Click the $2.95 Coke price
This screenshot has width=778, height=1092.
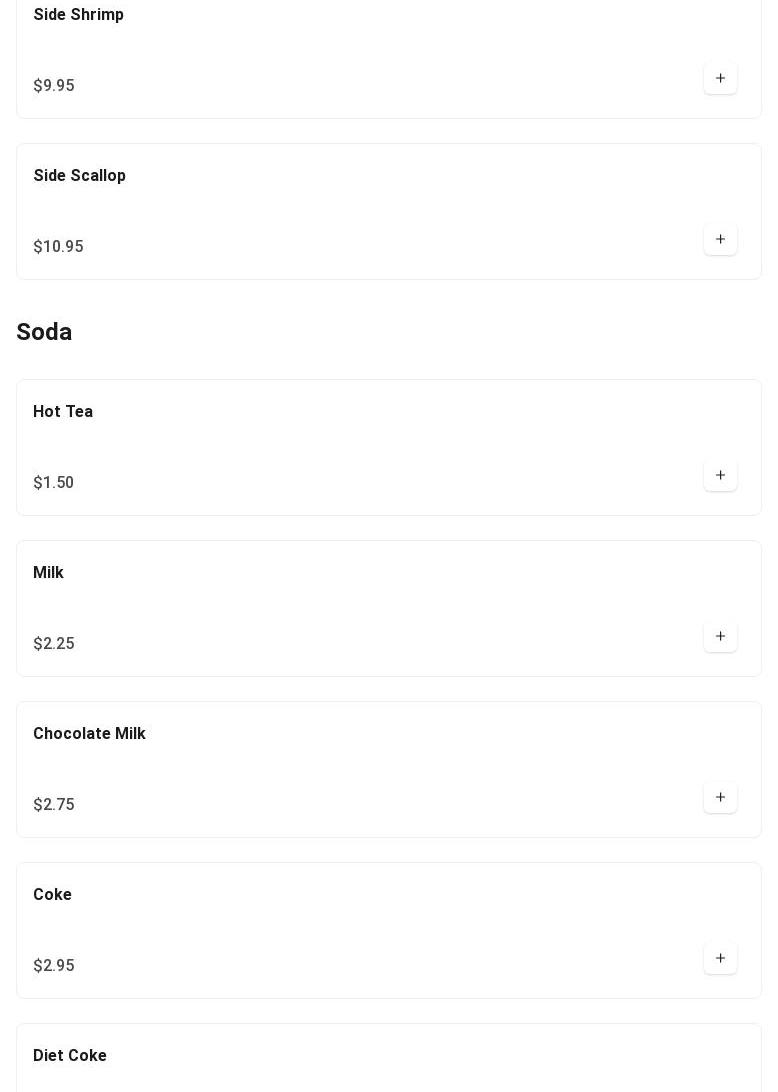(54, 966)
